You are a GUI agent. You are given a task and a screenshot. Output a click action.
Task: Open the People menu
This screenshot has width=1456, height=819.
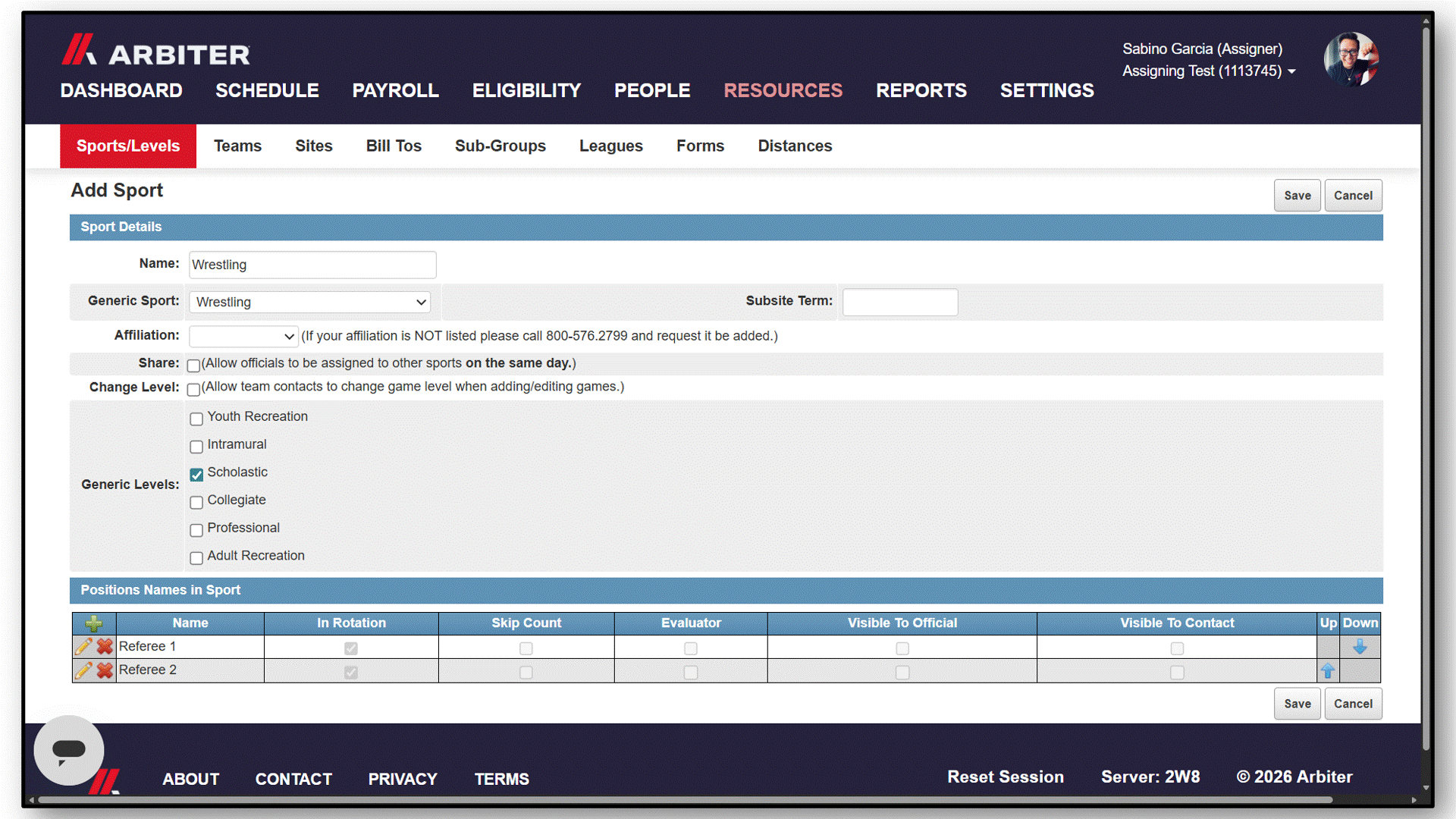(652, 90)
